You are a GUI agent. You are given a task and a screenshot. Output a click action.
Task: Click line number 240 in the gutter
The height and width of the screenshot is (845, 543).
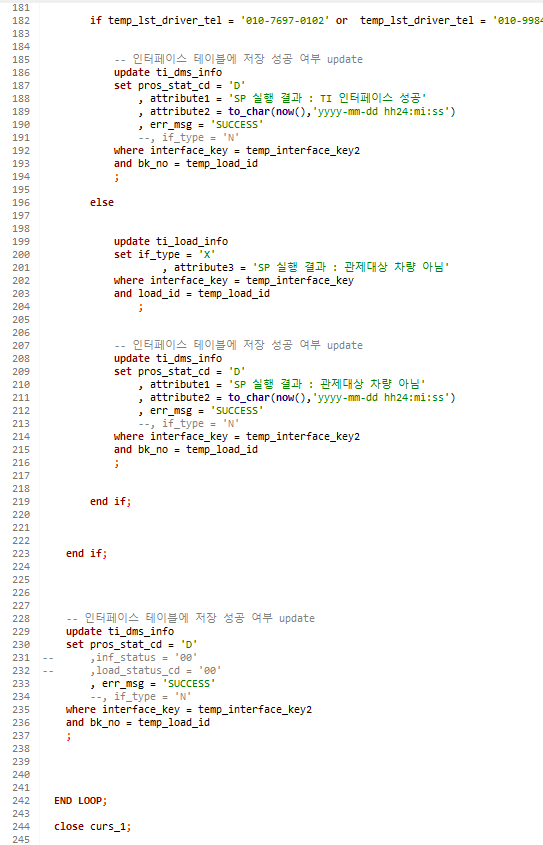pyautogui.click(x=21, y=774)
